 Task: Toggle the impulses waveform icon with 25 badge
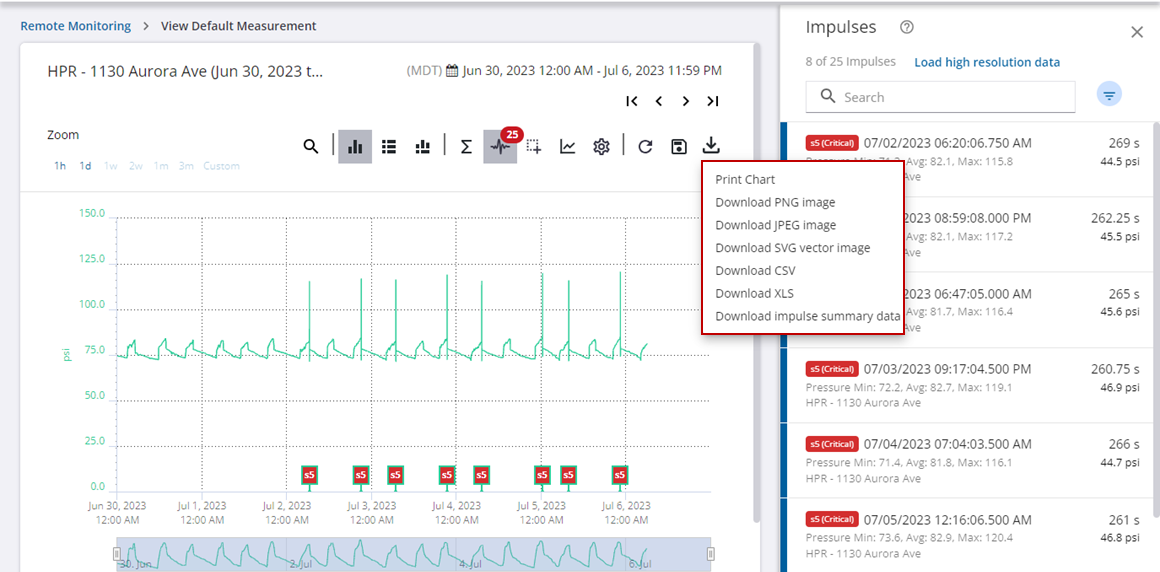click(500, 147)
